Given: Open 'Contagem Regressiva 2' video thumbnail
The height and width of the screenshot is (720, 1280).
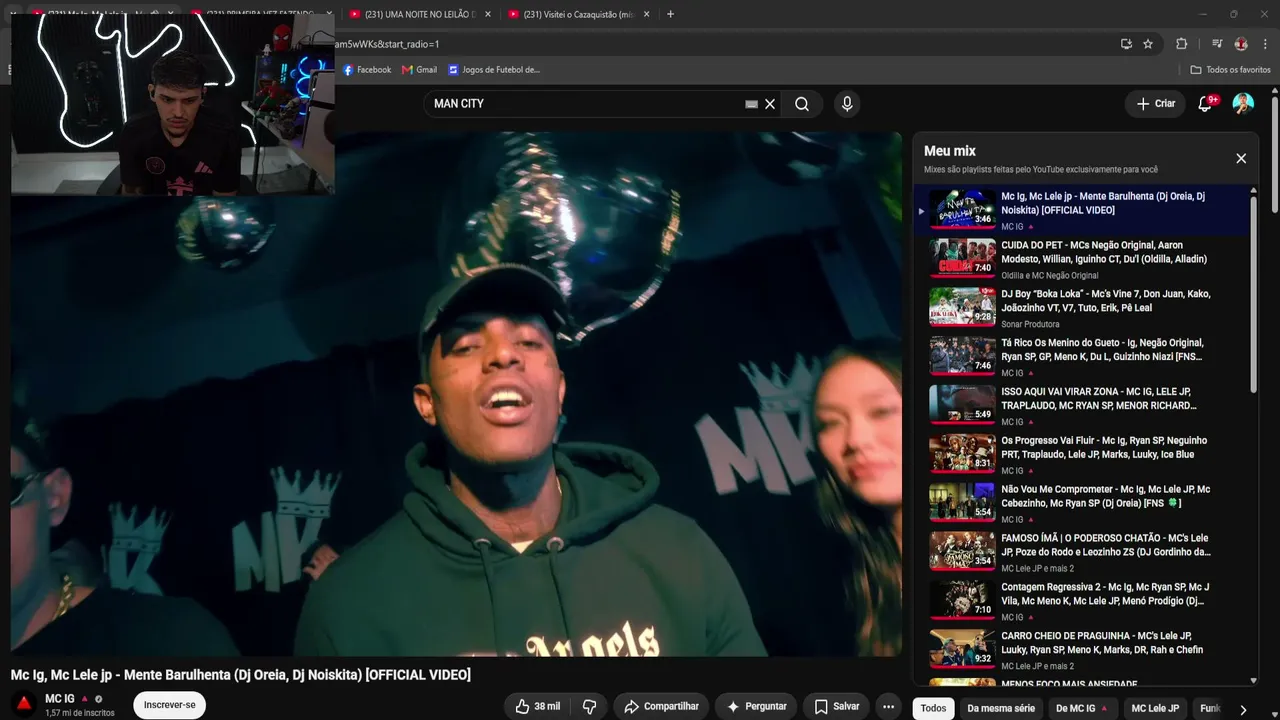Looking at the screenshot, I should click(x=962, y=600).
